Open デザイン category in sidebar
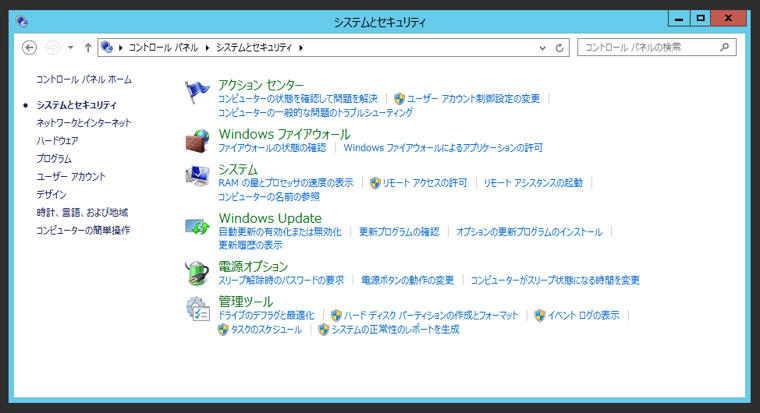Screen dimensions: 760x413 (51, 194)
